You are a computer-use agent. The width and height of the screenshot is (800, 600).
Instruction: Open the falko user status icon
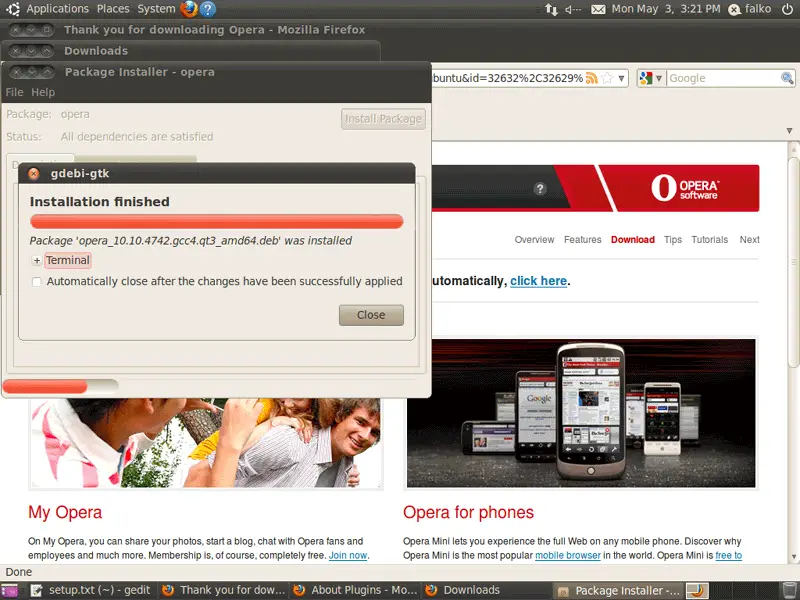coord(734,9)
